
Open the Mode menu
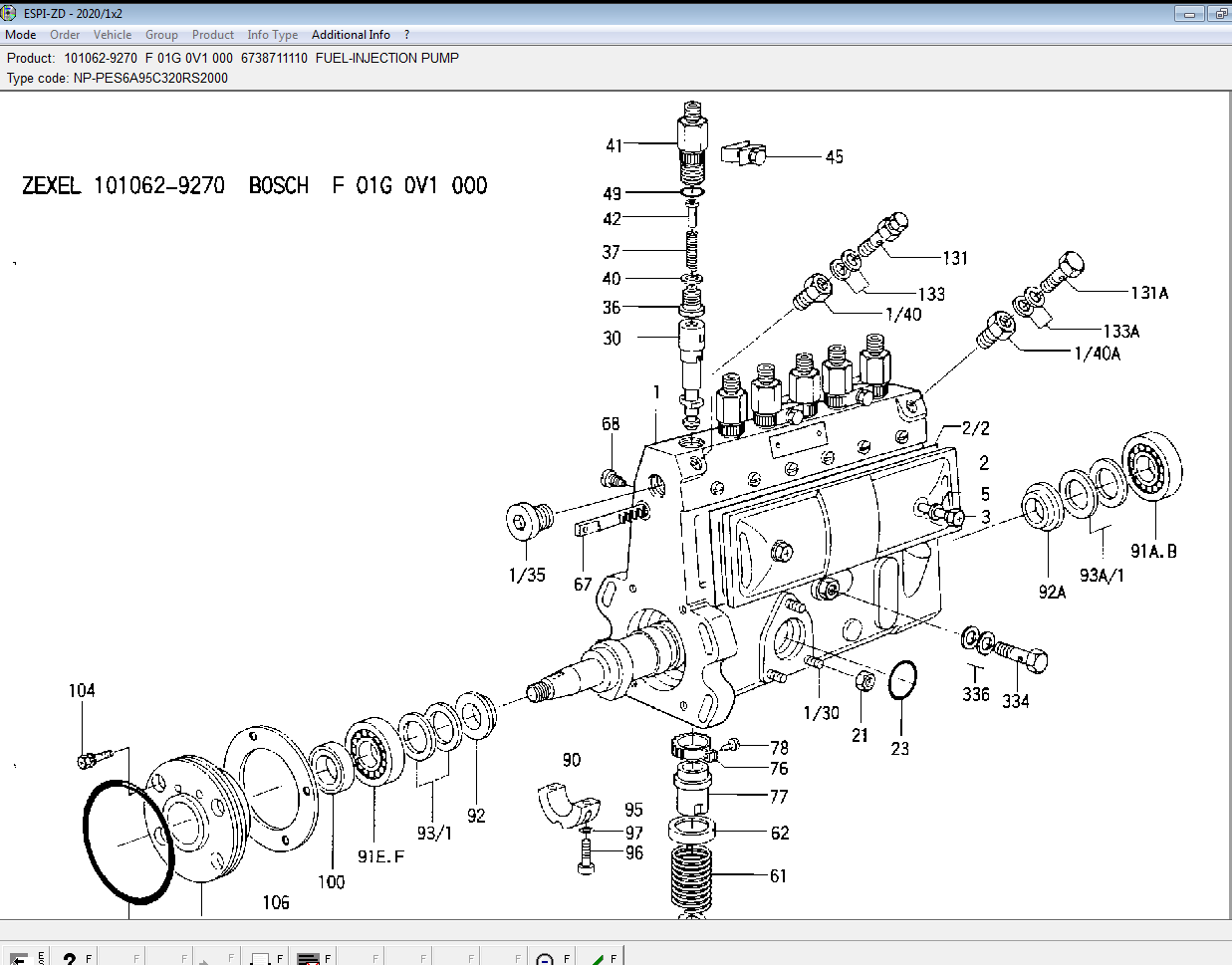click(21, 35)
